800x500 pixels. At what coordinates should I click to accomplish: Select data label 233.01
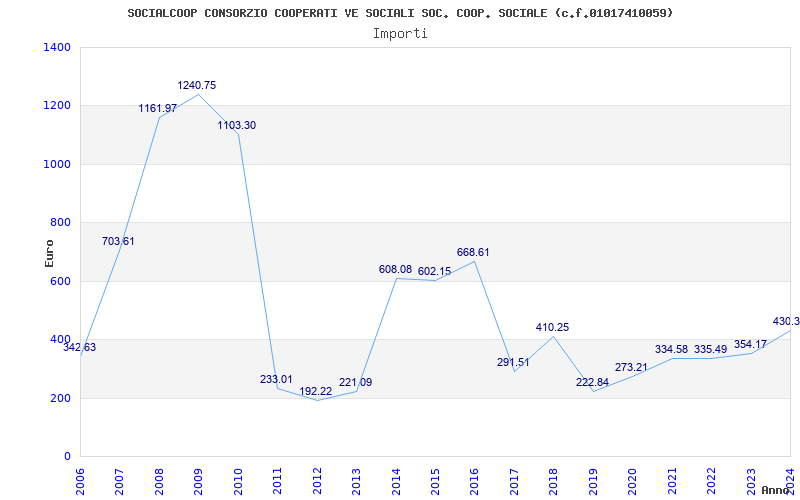276,379
